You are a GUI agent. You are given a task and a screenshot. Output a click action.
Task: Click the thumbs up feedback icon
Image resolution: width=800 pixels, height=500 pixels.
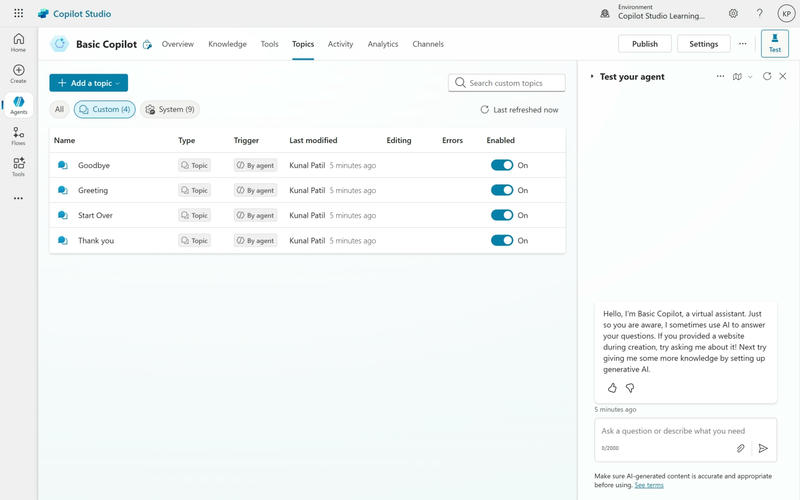[612, 388]
